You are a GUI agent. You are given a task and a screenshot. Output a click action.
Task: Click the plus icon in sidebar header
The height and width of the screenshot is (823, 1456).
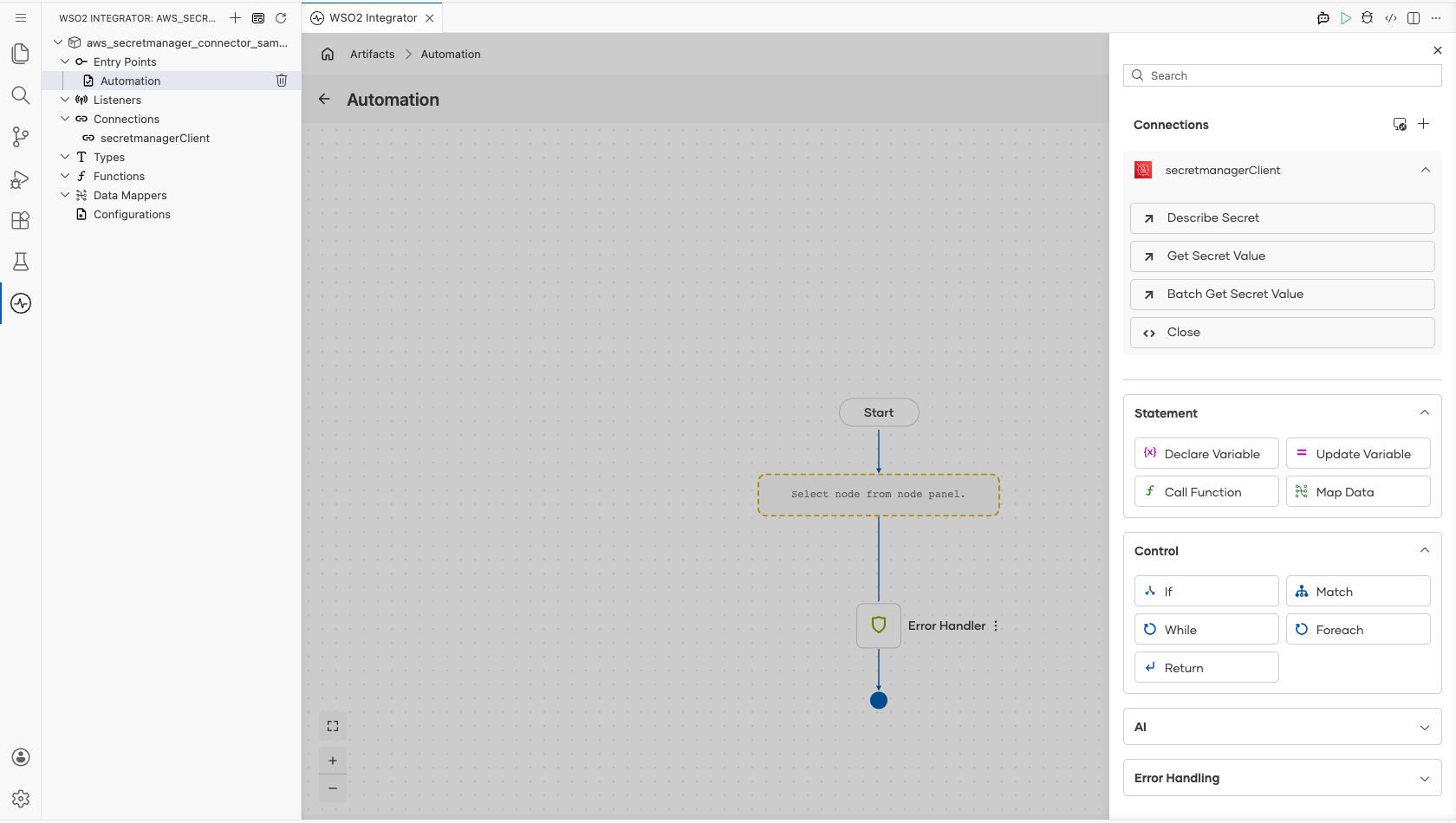(x=235, y=18)
